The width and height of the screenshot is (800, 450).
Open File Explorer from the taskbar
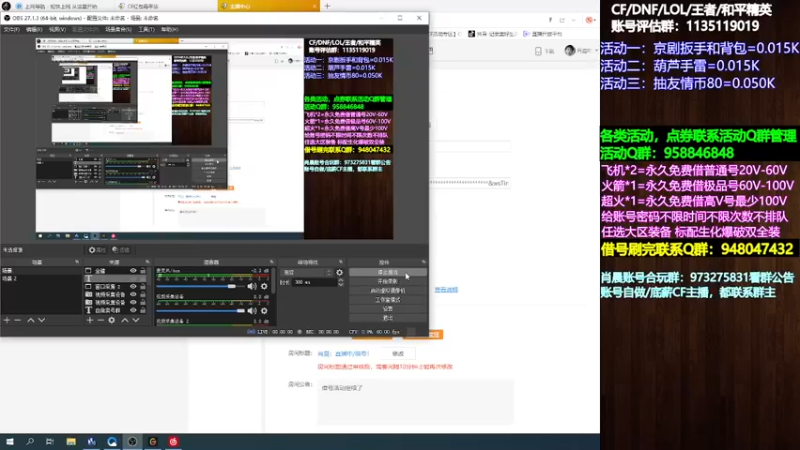coord(71,441)
